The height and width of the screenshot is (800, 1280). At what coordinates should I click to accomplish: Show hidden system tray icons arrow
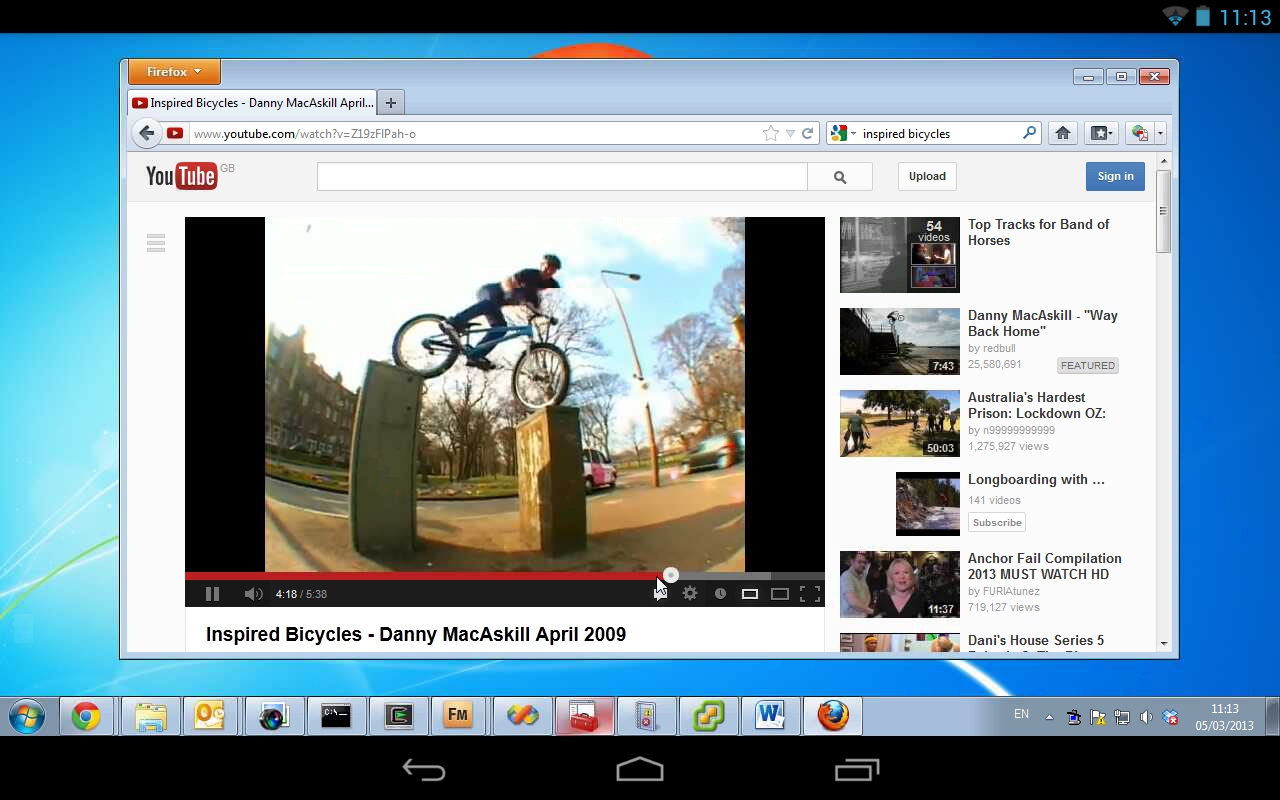[x=1049, y=717]
